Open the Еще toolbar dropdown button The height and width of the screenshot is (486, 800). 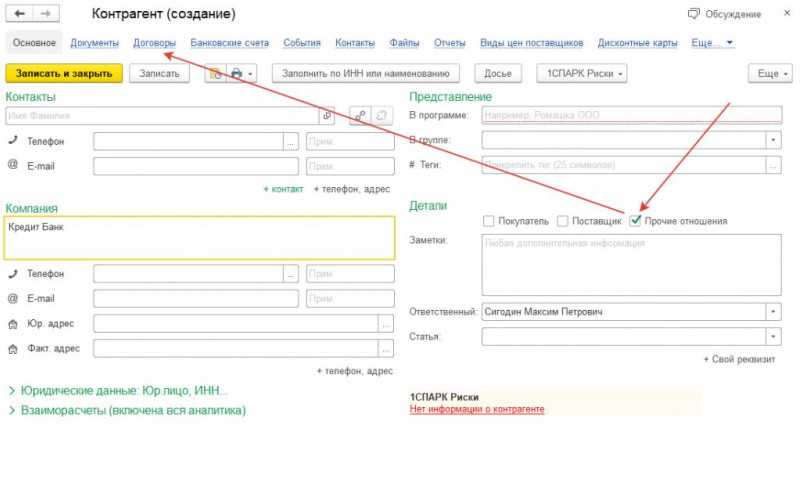pyautogui.click(x=770, y=74)
